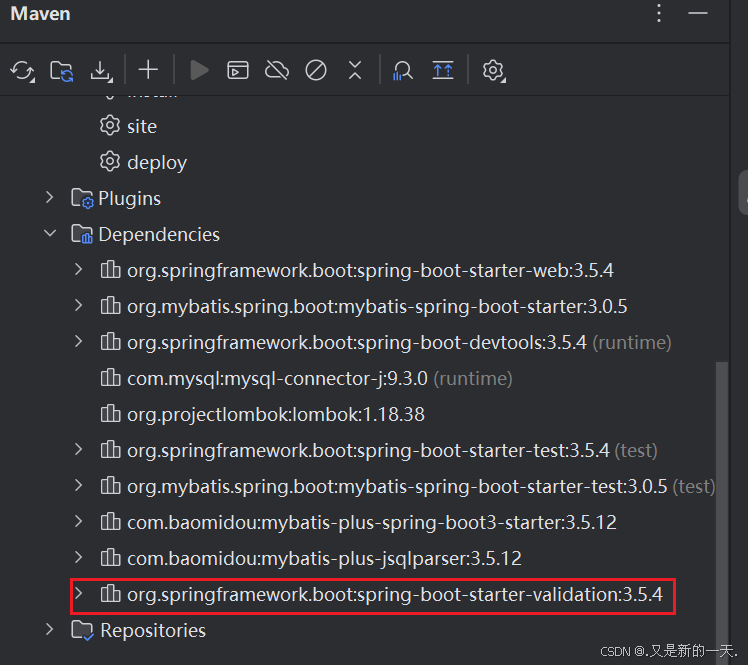Expand spring-boot-starter-validation dependency
Image resolution: width=748 pixels, height=665 pixels.
[79, 593]
